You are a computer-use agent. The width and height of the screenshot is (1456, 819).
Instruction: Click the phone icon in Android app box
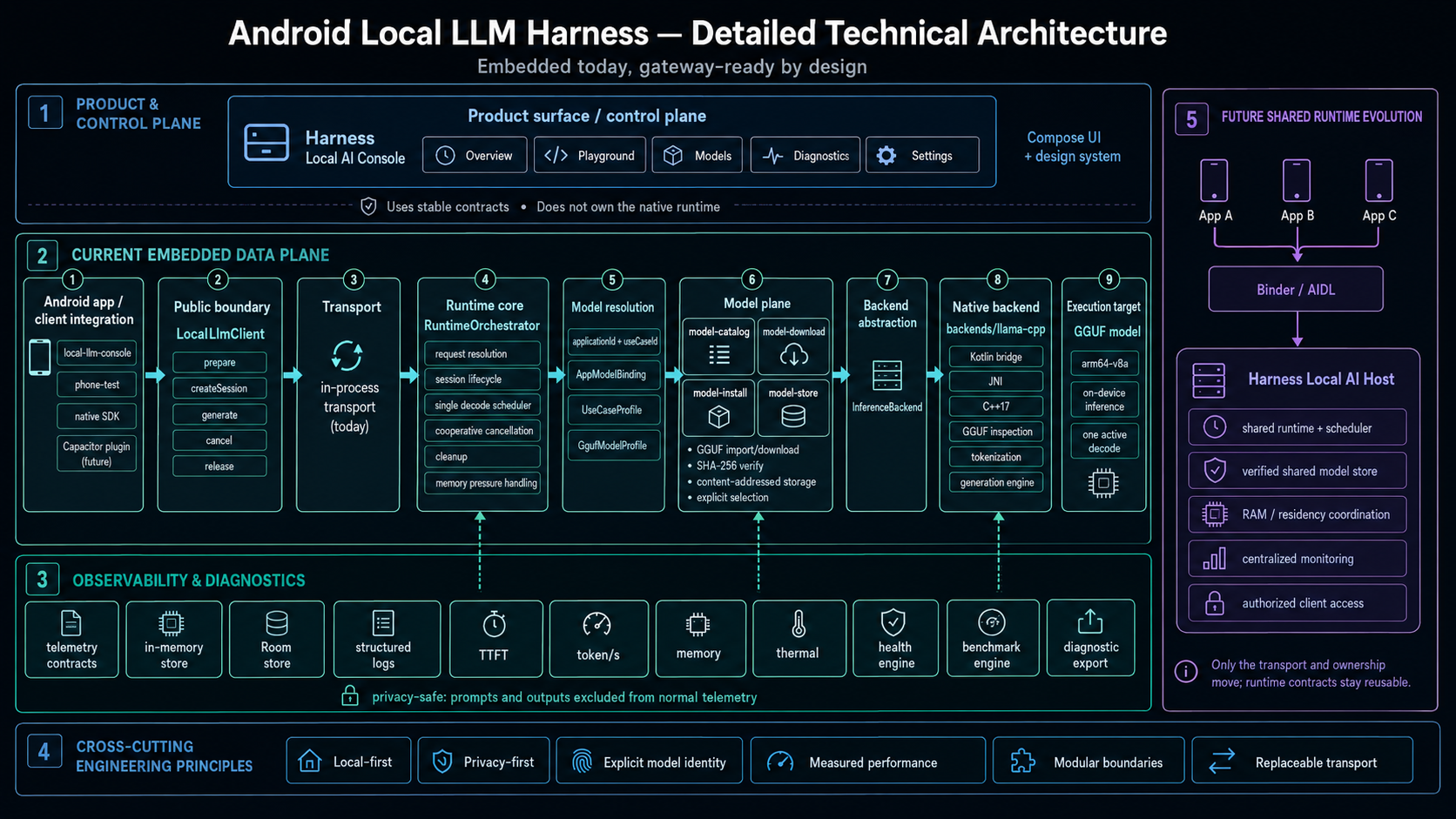[x=39, y=358]
